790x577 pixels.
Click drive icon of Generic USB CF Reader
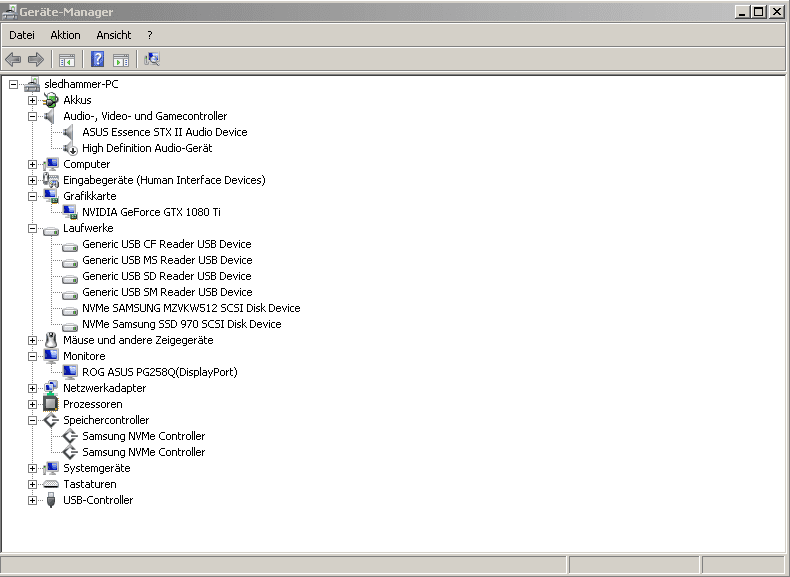point(70,247)
